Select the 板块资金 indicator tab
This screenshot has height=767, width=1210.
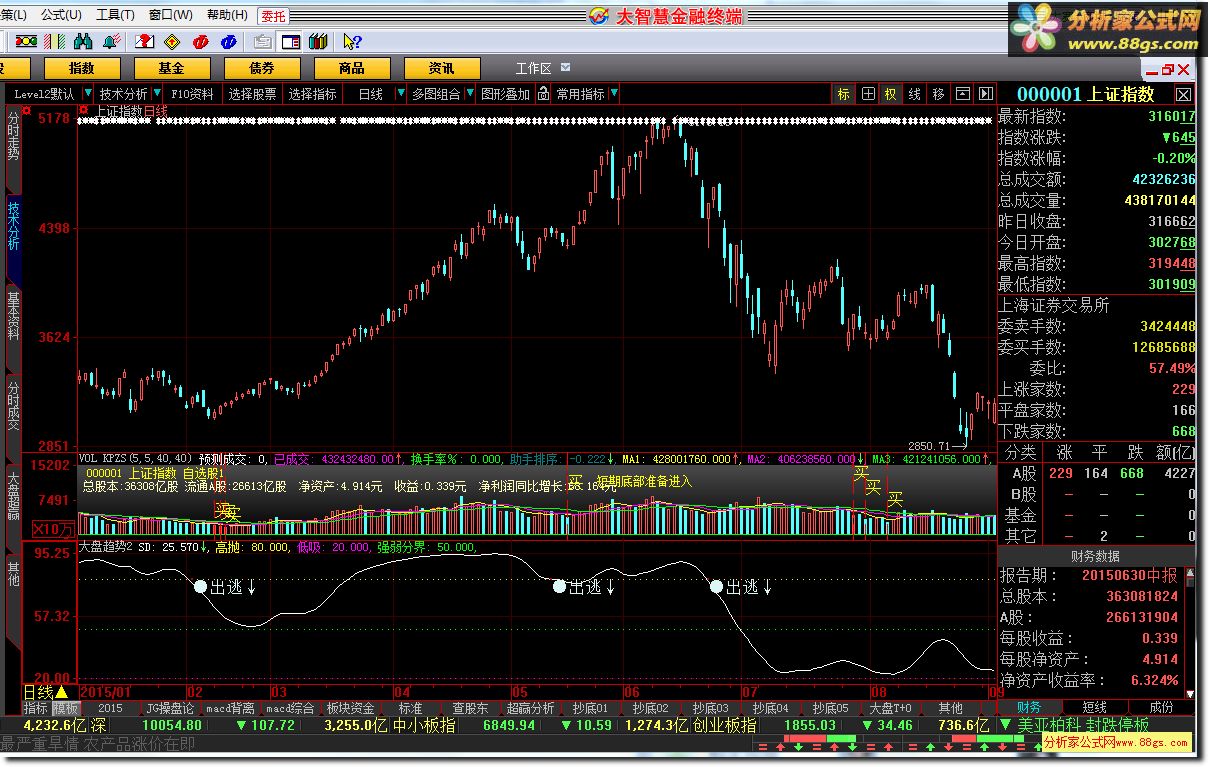[x=350, y=708]
